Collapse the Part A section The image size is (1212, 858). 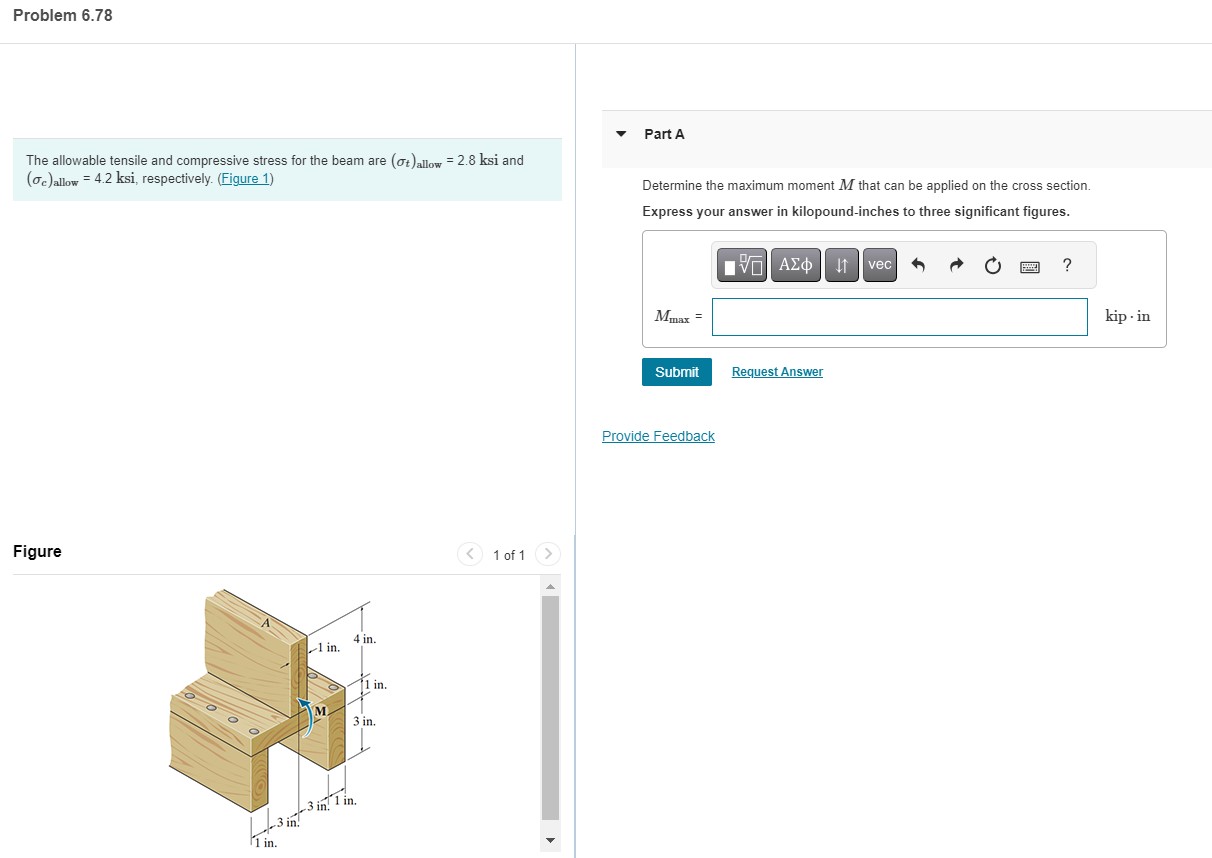coord(620,133)
